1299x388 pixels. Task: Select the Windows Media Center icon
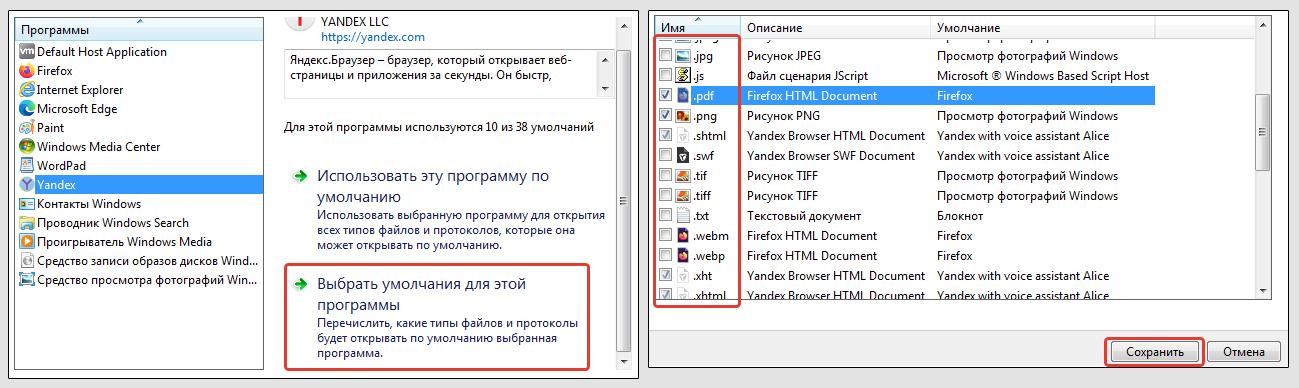click(27, 147)
